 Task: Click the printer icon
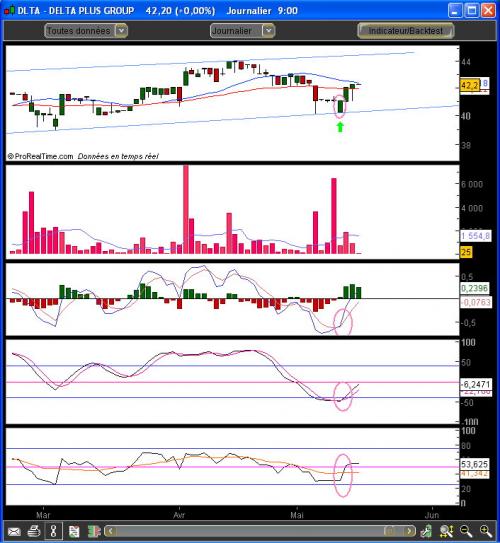(x=34, y=531)
